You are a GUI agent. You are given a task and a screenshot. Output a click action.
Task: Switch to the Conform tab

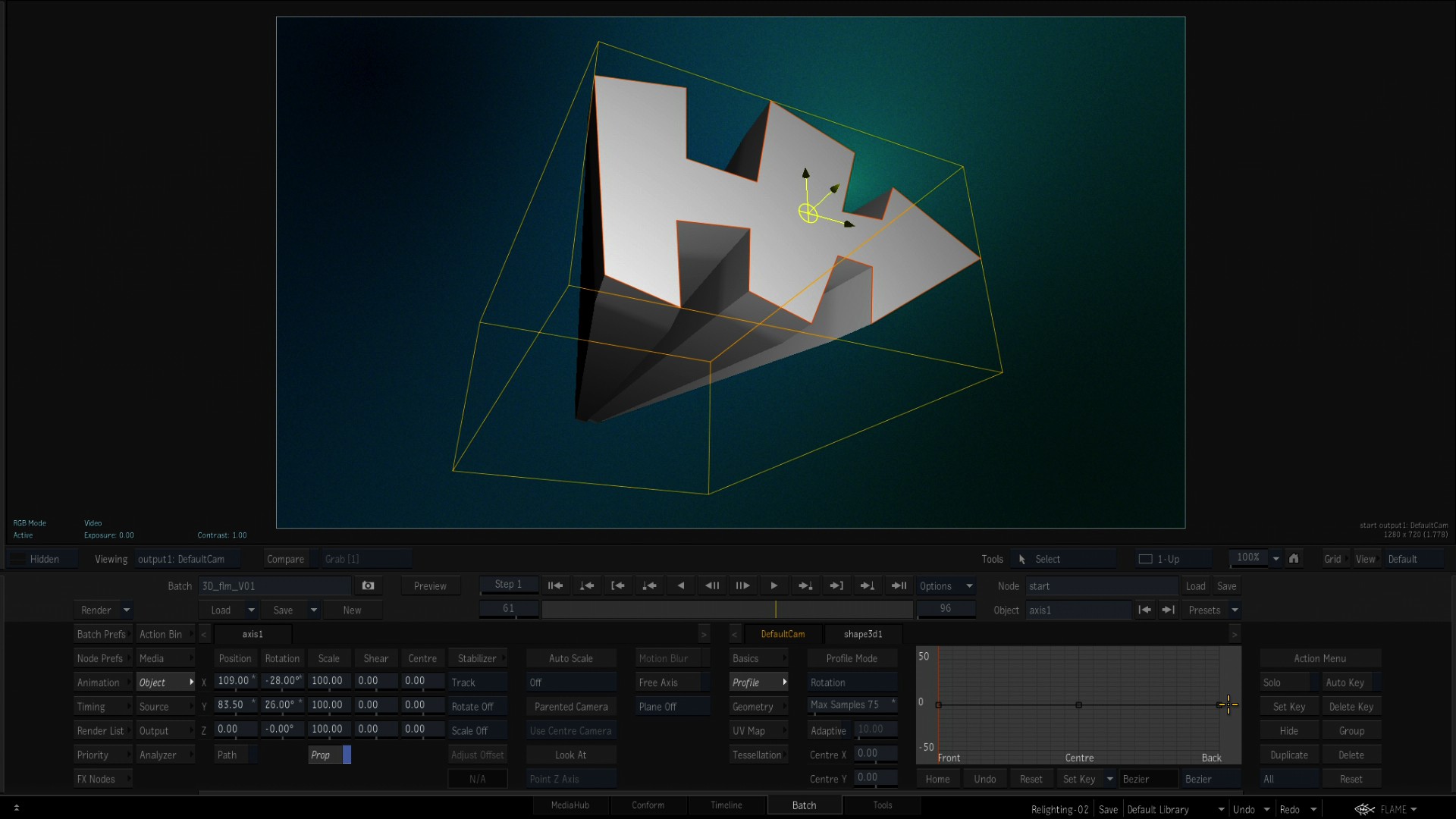(648, 805)
